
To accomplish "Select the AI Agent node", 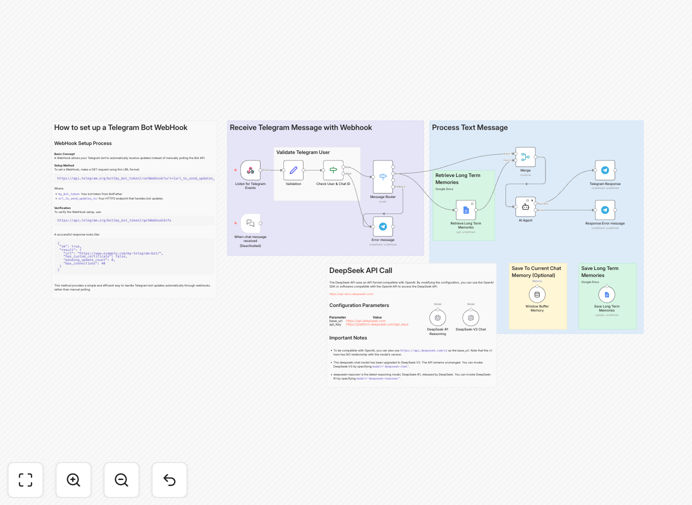I will [x=525, y=207].
